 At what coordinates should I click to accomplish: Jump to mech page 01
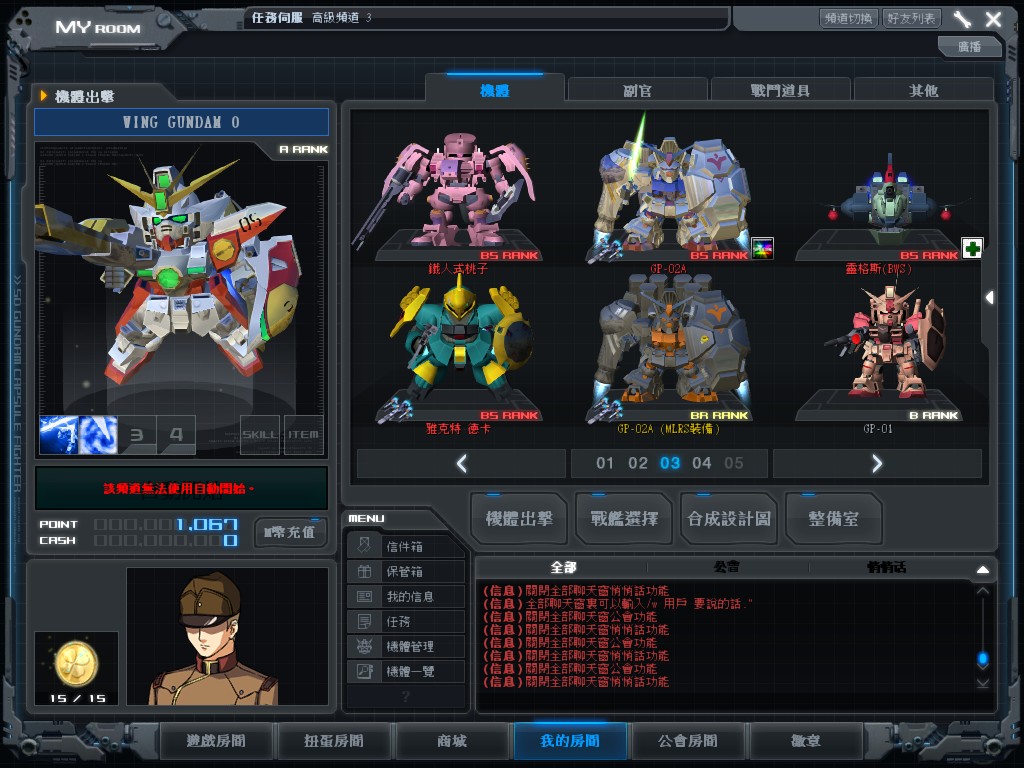605,463
